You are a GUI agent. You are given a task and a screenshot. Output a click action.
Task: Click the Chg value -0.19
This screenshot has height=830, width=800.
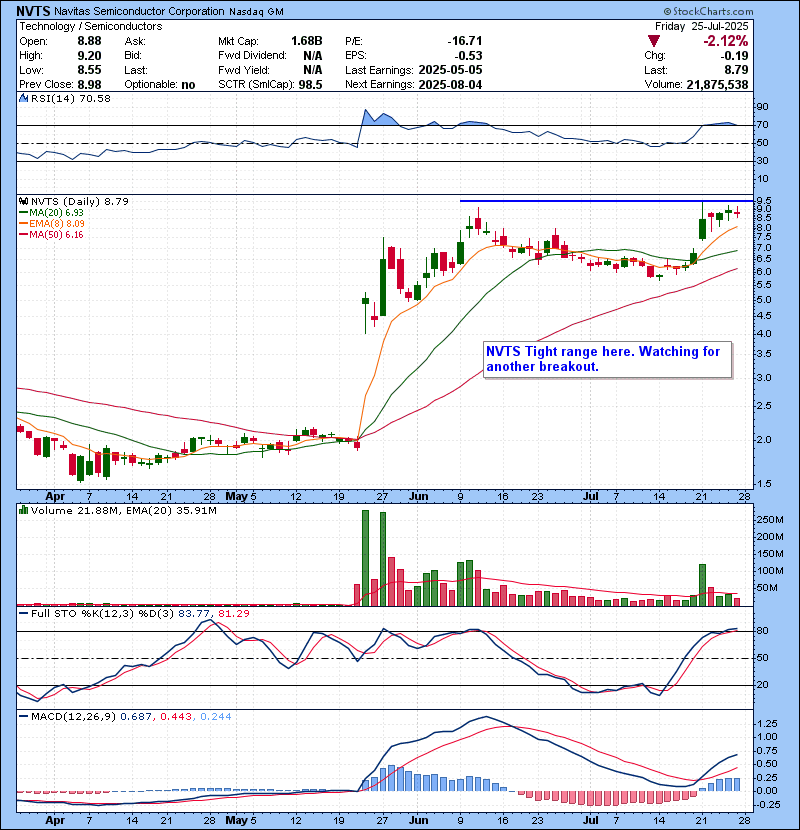[733, 56]
